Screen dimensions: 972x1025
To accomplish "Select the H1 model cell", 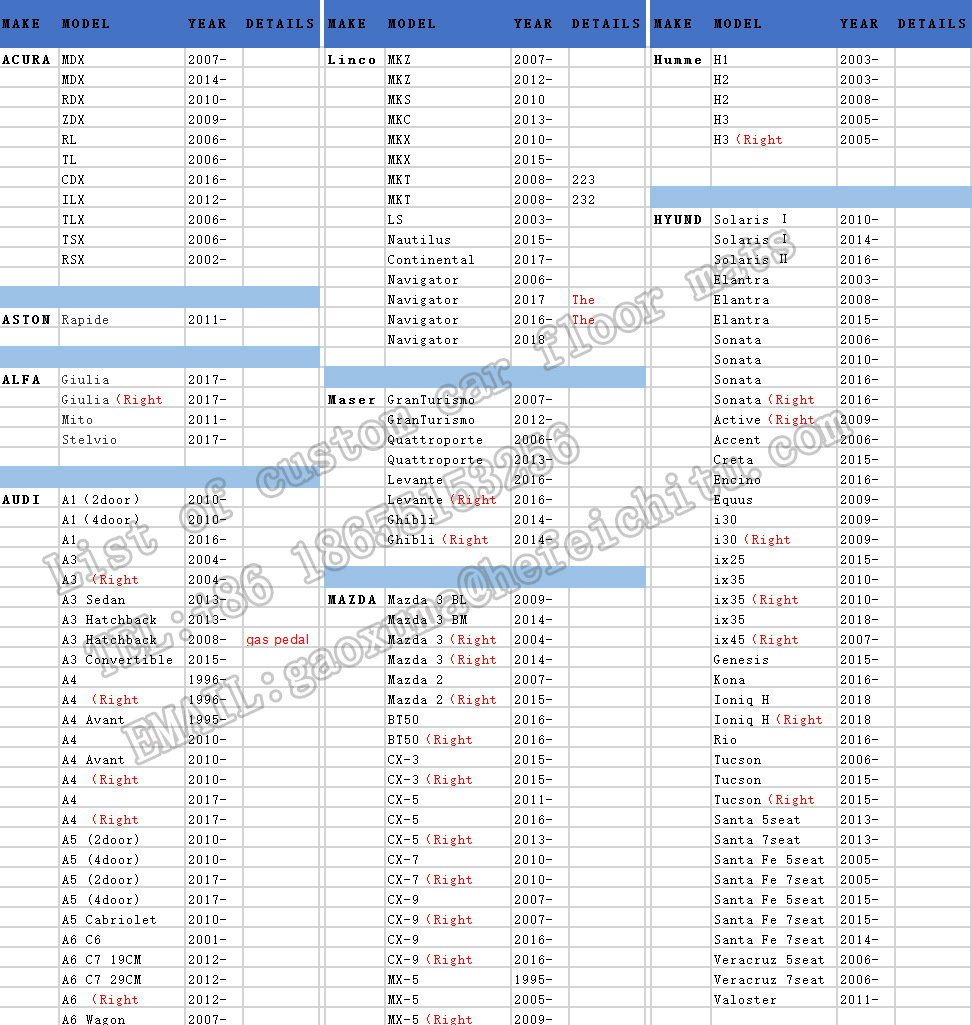I will [x=774, y=59].
